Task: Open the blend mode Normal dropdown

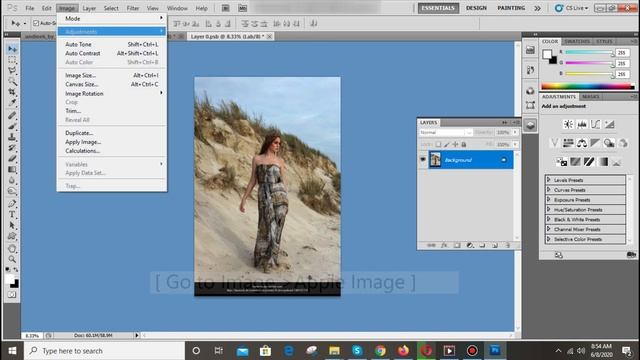Action: [x=445, y=133]
